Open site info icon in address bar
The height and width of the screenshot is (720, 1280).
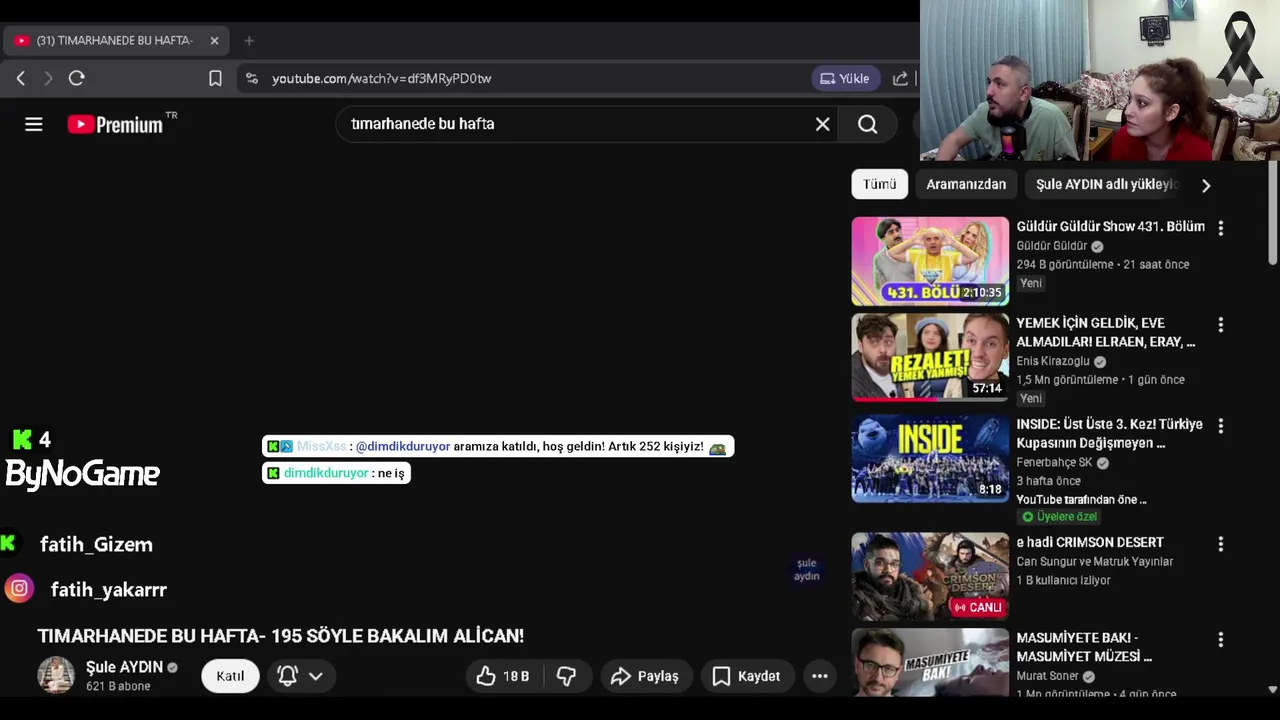tap(252, 78)
